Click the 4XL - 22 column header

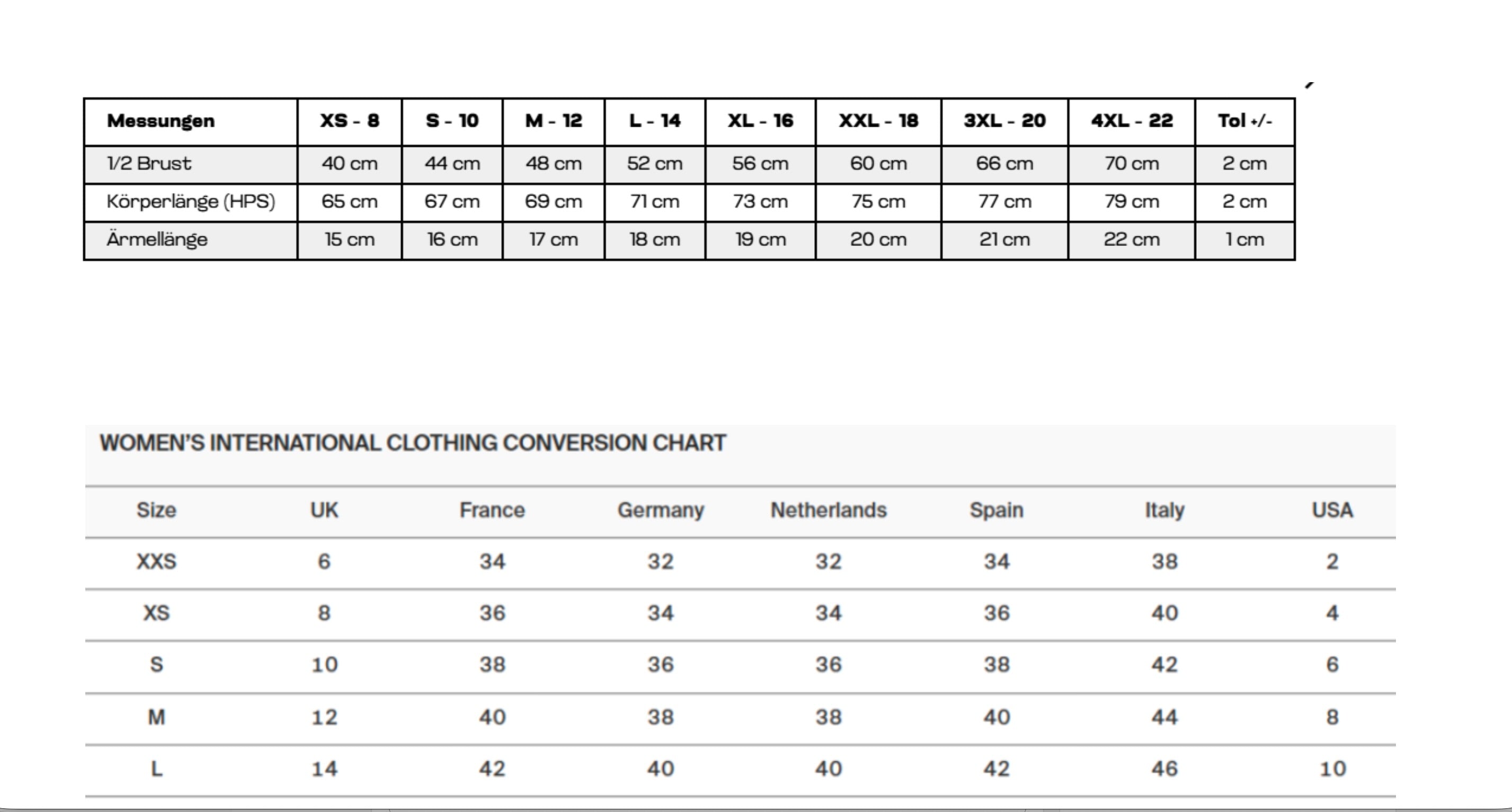(1132, 121)
